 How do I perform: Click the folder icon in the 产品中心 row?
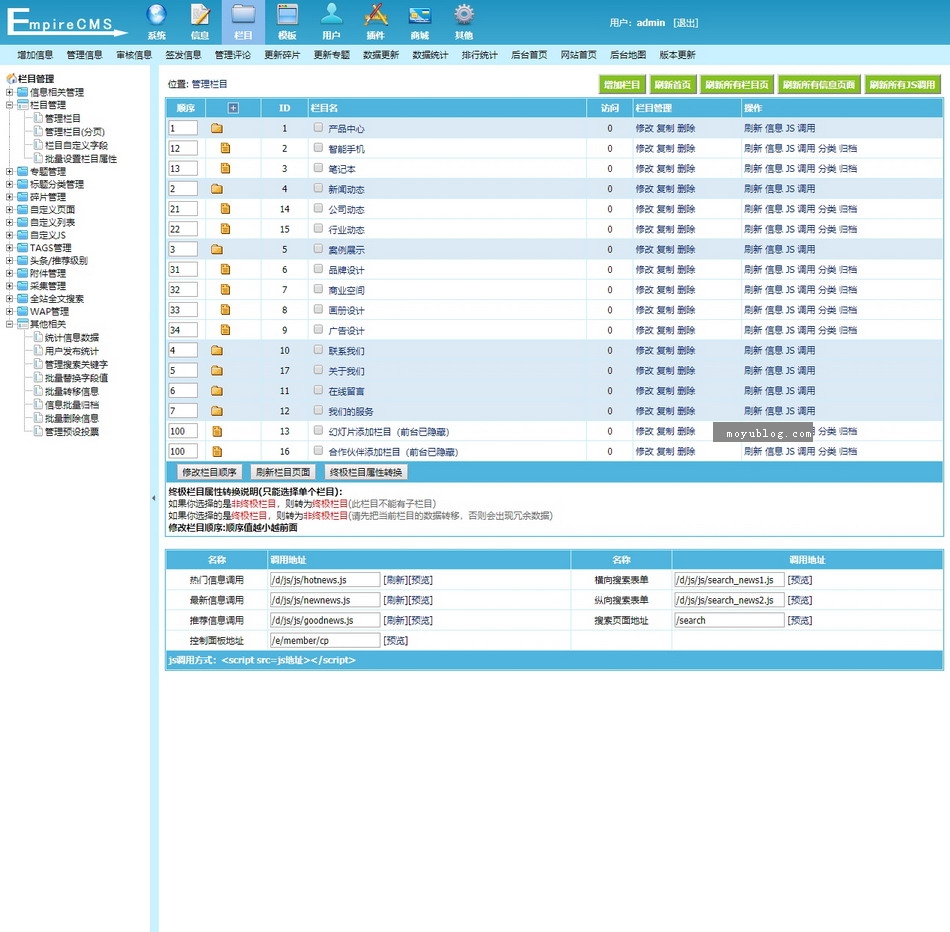(x=217, y=128)
